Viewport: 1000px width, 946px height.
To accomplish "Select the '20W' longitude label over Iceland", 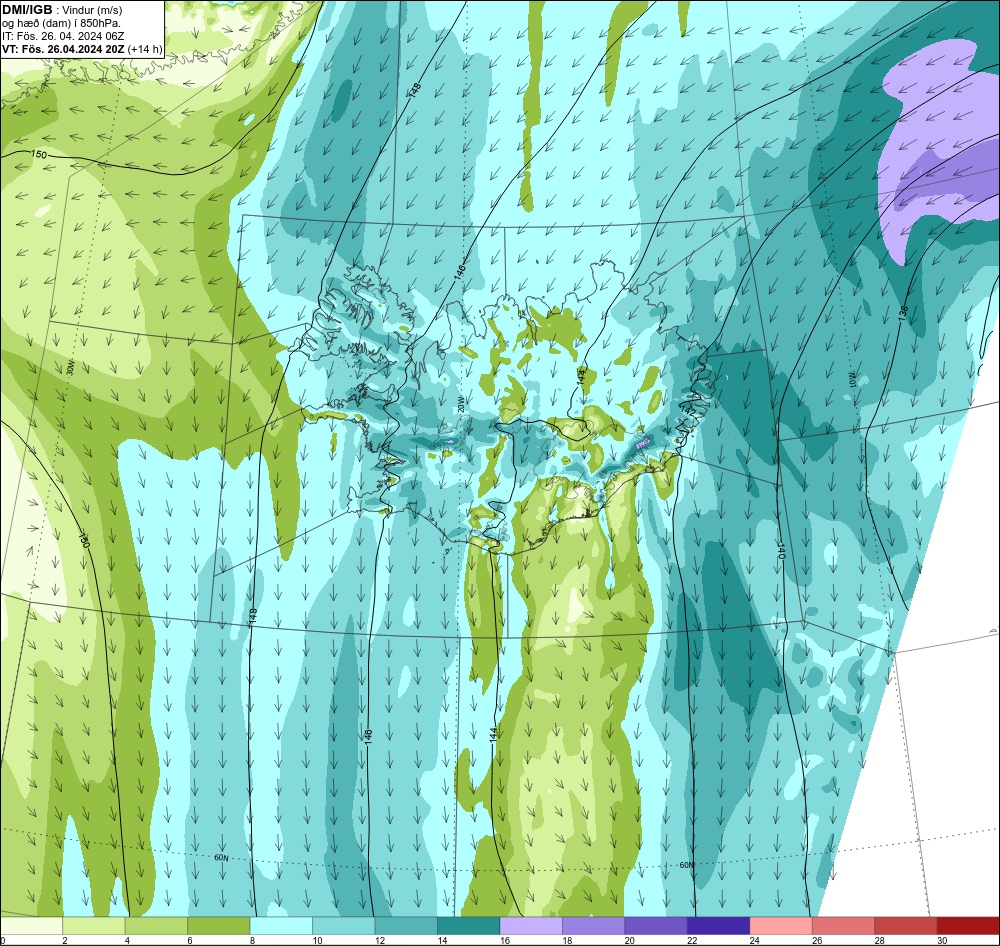I will tap(461, 405).
